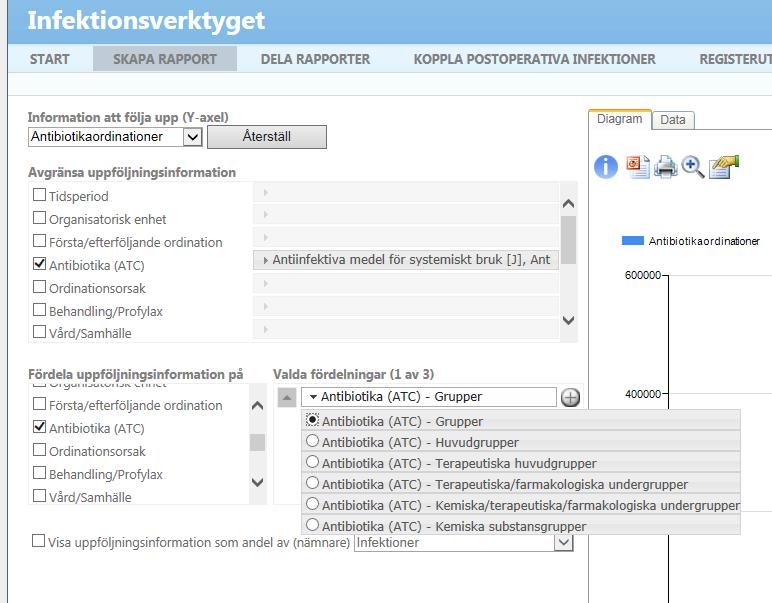Switch to the Diagram tab
The width and height of the screenshot is (772, 603).
click(620, 119)
